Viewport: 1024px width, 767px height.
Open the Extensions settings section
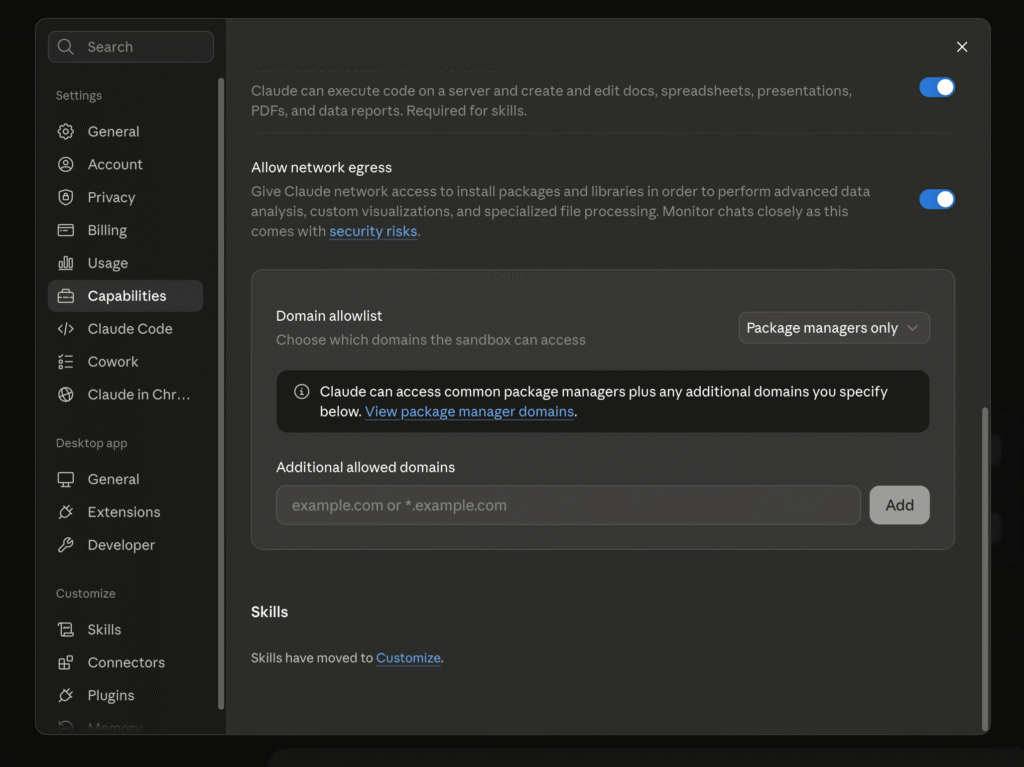point(125,512)
